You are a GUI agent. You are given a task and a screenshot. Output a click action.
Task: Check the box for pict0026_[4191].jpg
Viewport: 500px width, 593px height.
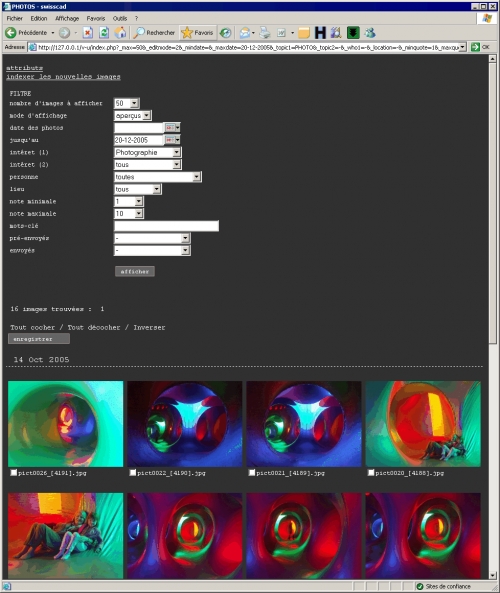point(14,472)
